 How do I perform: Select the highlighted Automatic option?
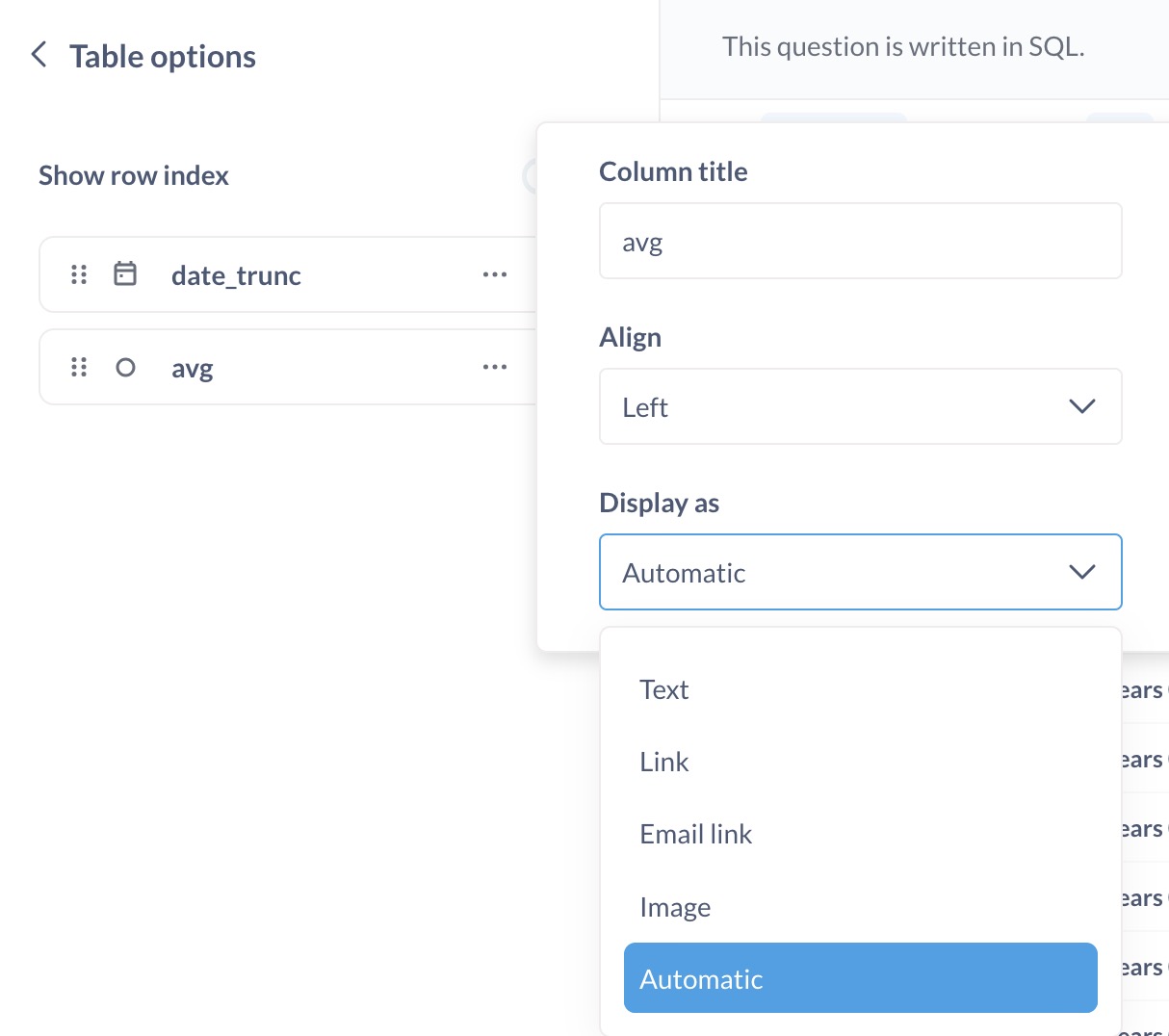859,978
